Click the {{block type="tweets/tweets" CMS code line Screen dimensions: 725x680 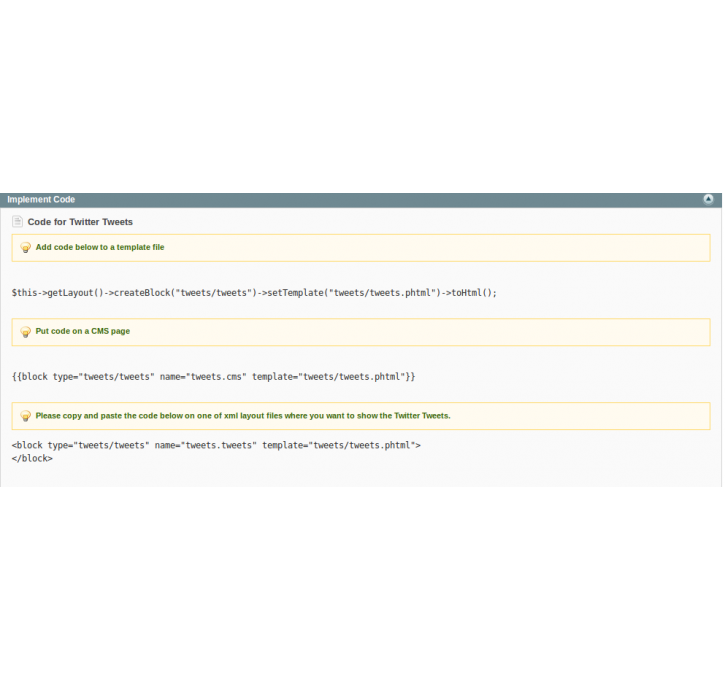pyautogui.click(x=214, y=377)
